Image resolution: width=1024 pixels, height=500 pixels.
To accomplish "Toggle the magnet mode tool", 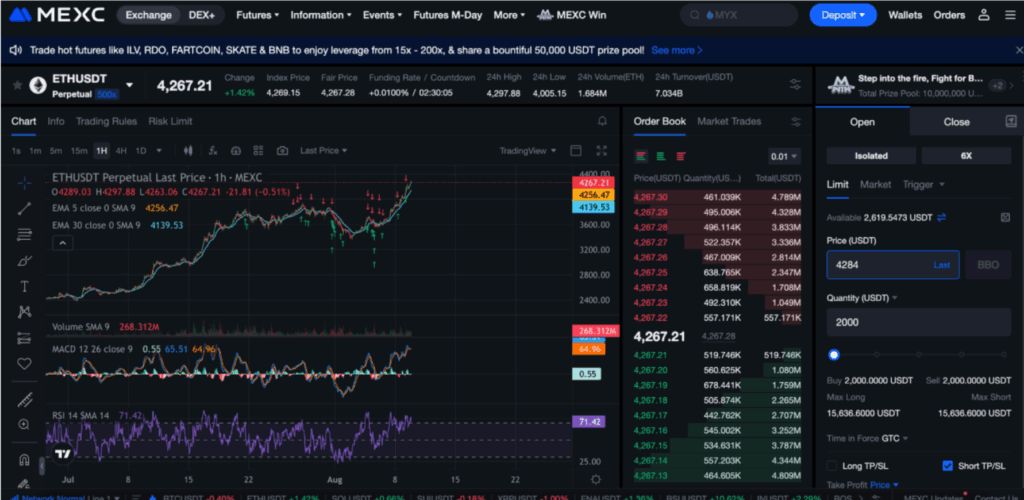I will point(24,460).
